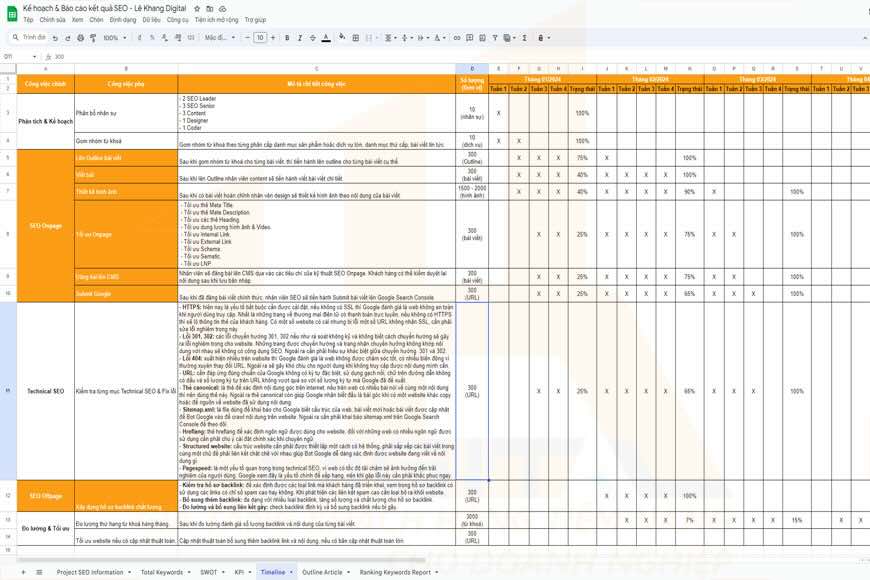
Task: Open the borders options
Action: pos(356,38)
